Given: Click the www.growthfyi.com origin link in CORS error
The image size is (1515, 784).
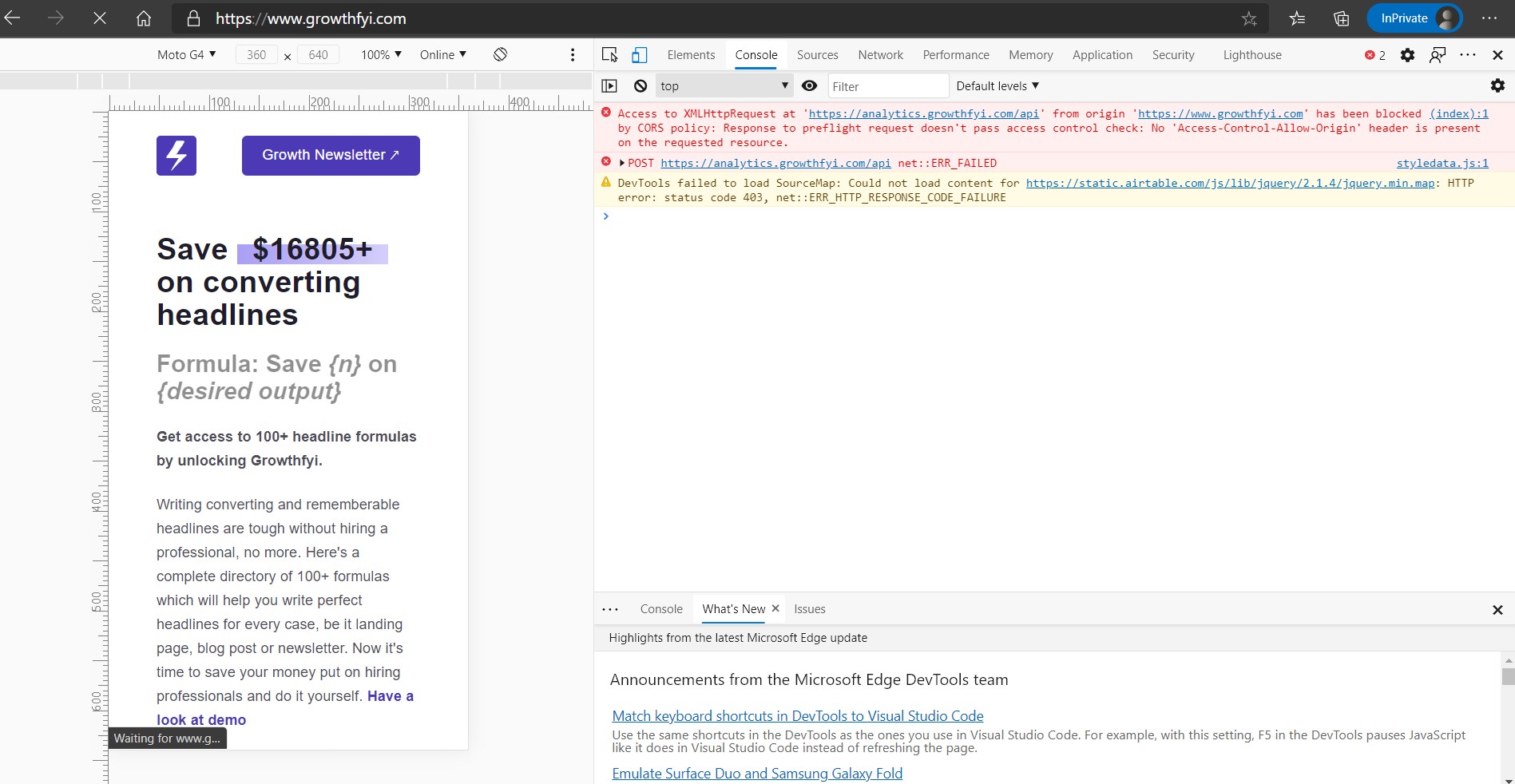Looking at the screenshot, I should click(x=1220, y=113).
